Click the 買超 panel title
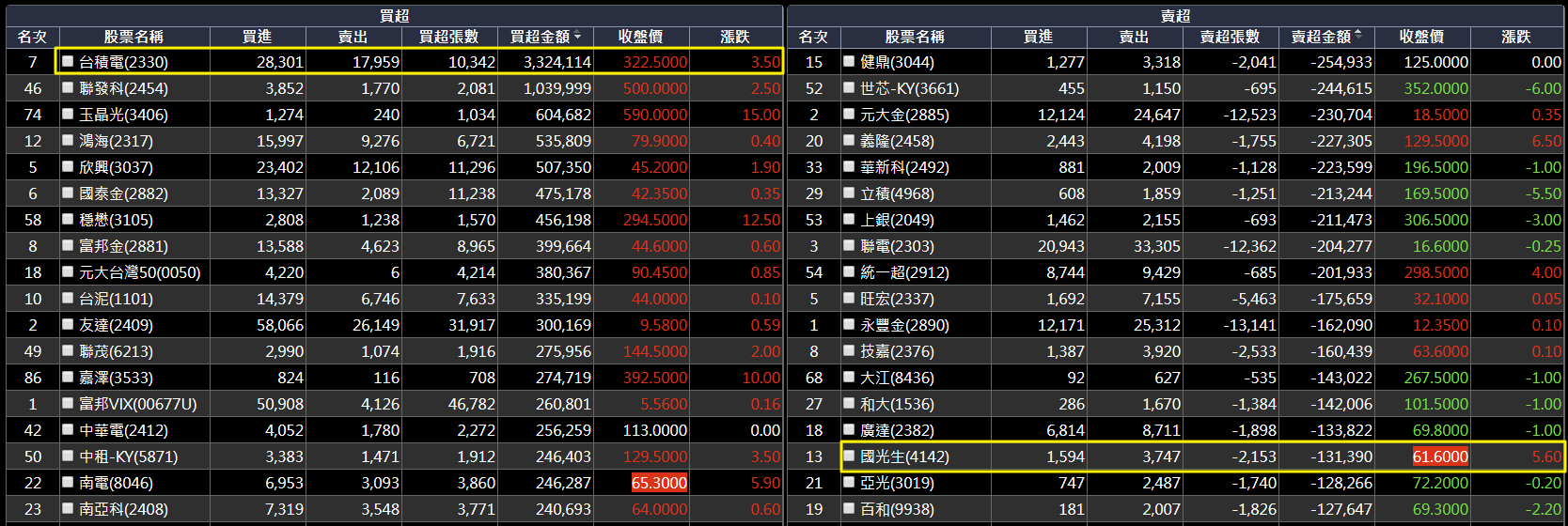Screen dimensions: 1568x526 click(x=394, y=16)
